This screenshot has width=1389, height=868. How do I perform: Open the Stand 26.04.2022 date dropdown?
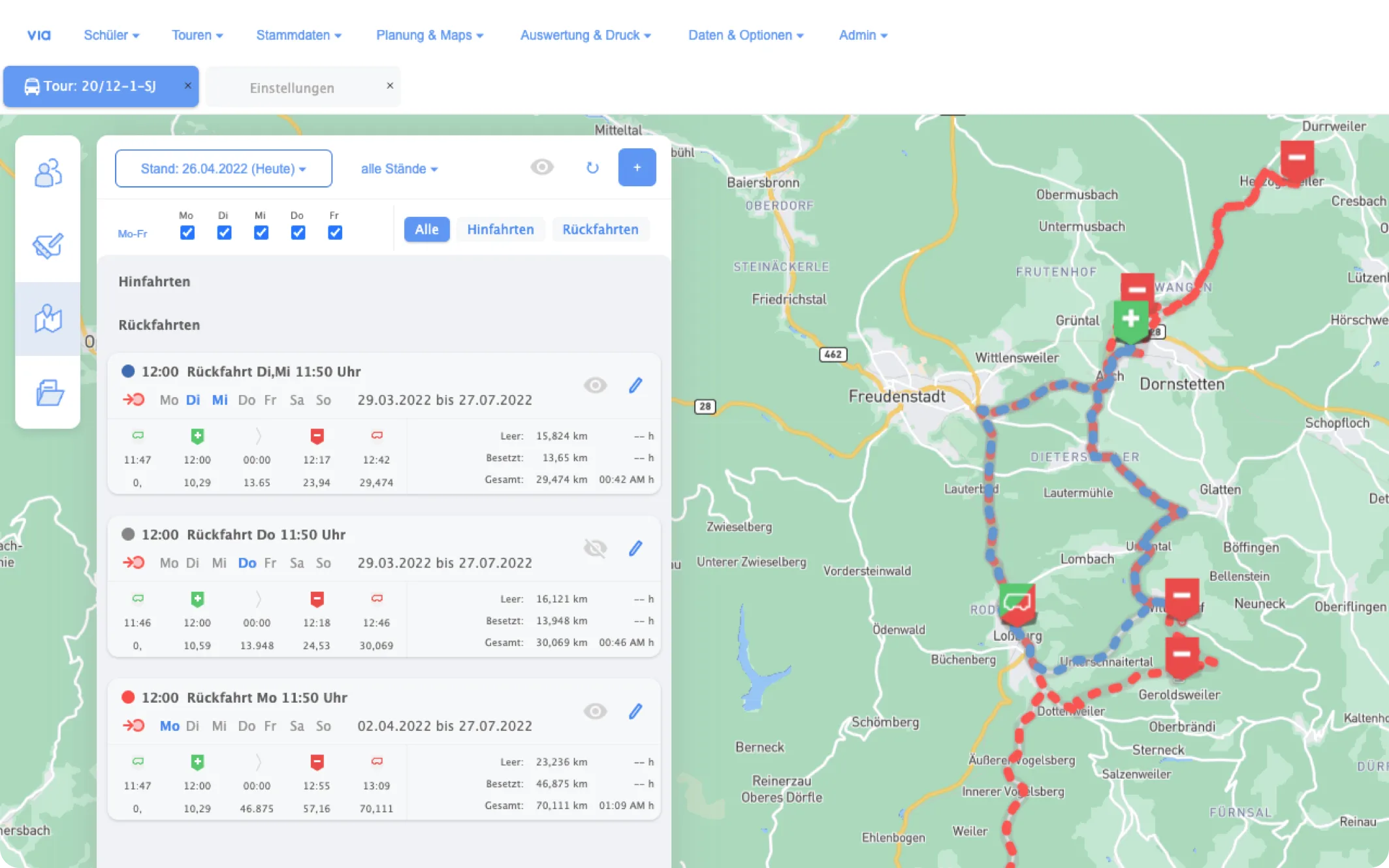[x=223, y=169]
